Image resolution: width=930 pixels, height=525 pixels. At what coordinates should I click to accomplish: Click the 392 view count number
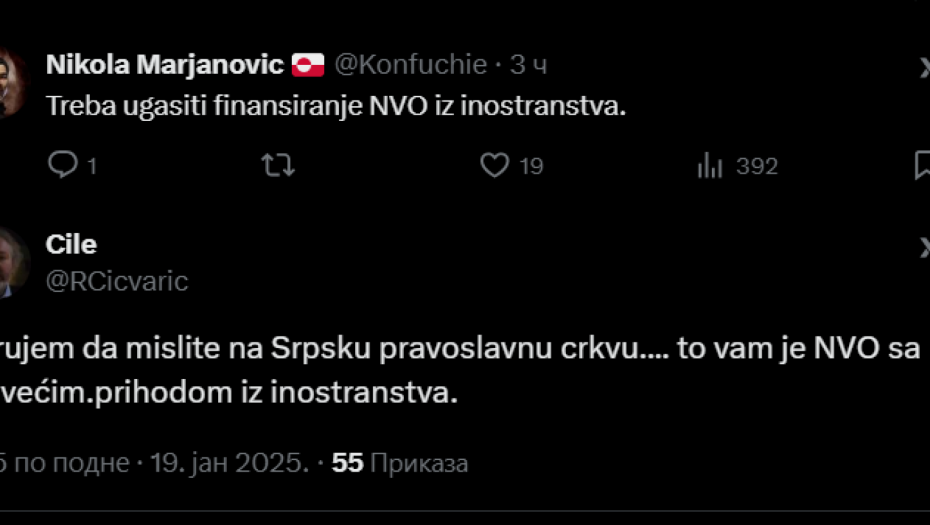click(x=757, y=166)
